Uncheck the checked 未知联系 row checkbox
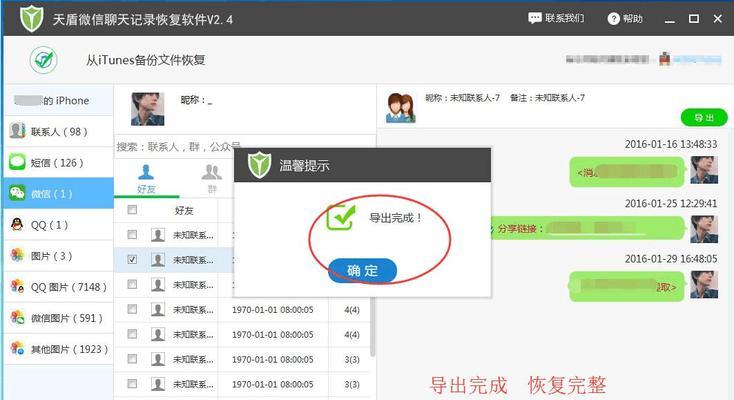 click(132, 259)
